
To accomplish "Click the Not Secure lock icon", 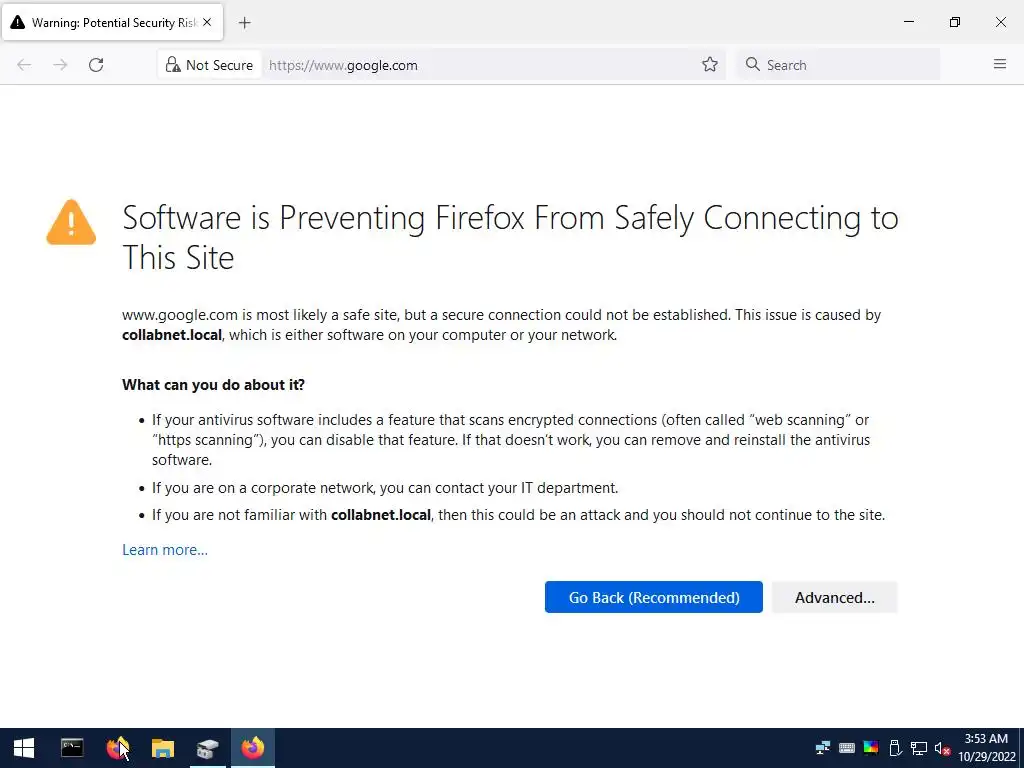I will 173,65.
